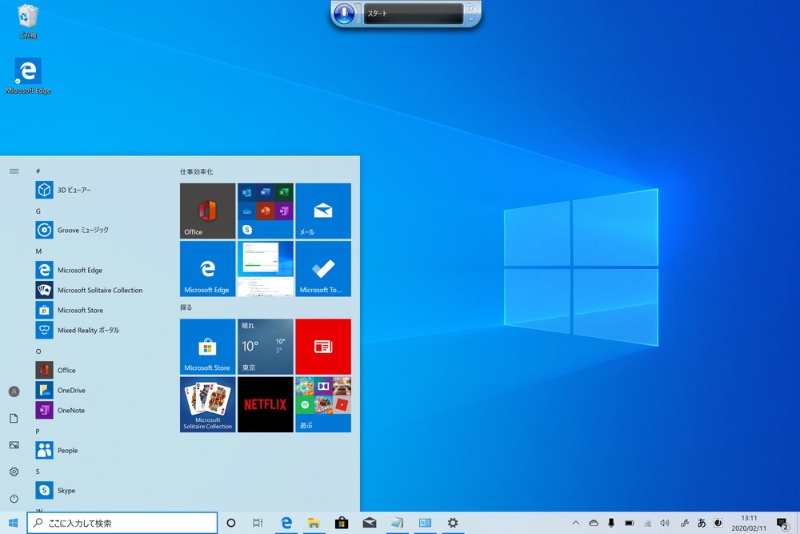Open Mixed Reality ポータル app
Viewport: 800px width, 534px height.
(x=88, y=330)
